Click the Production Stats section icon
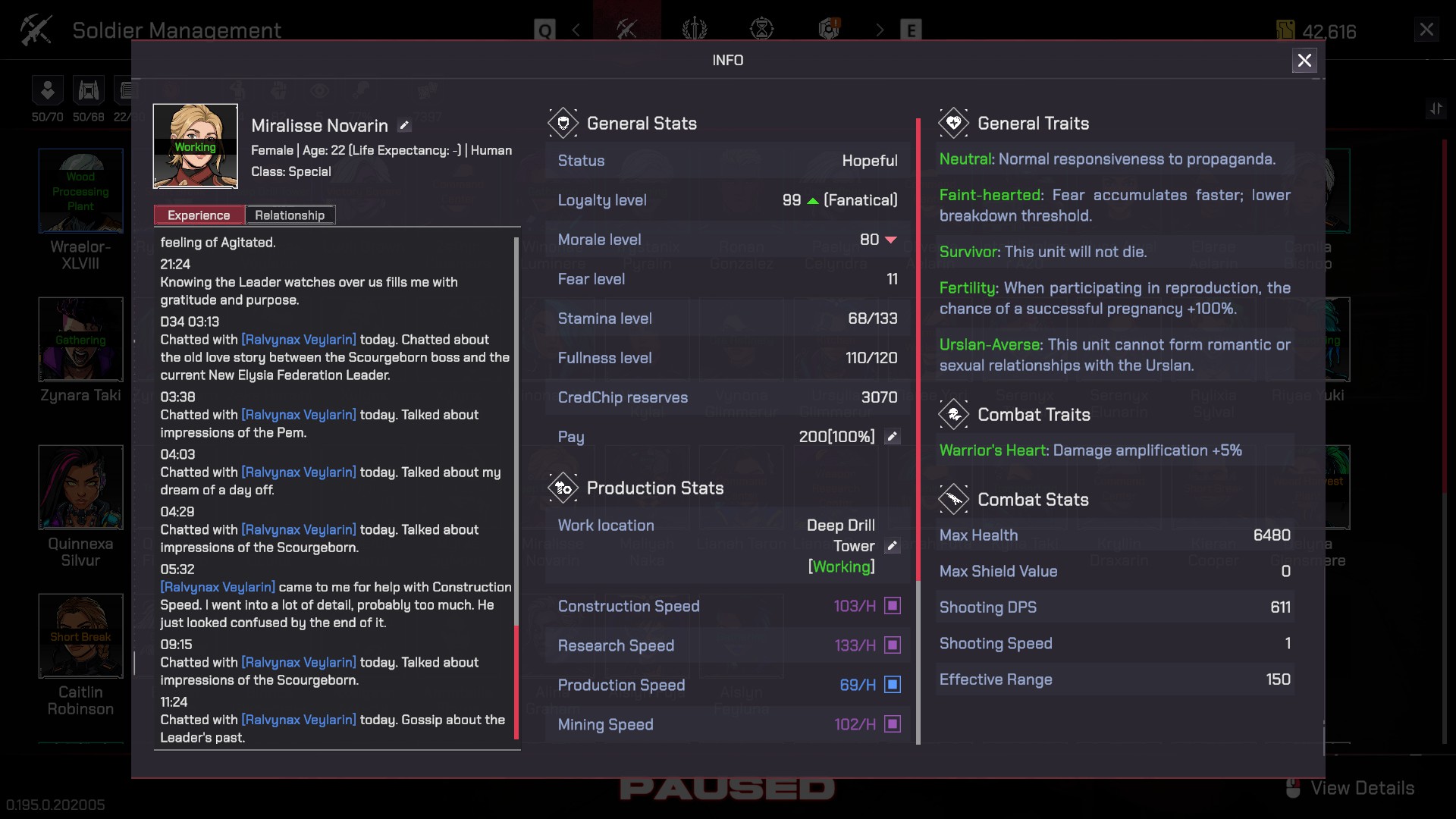Screen dimensions: 1456x819 coord(563,488)
